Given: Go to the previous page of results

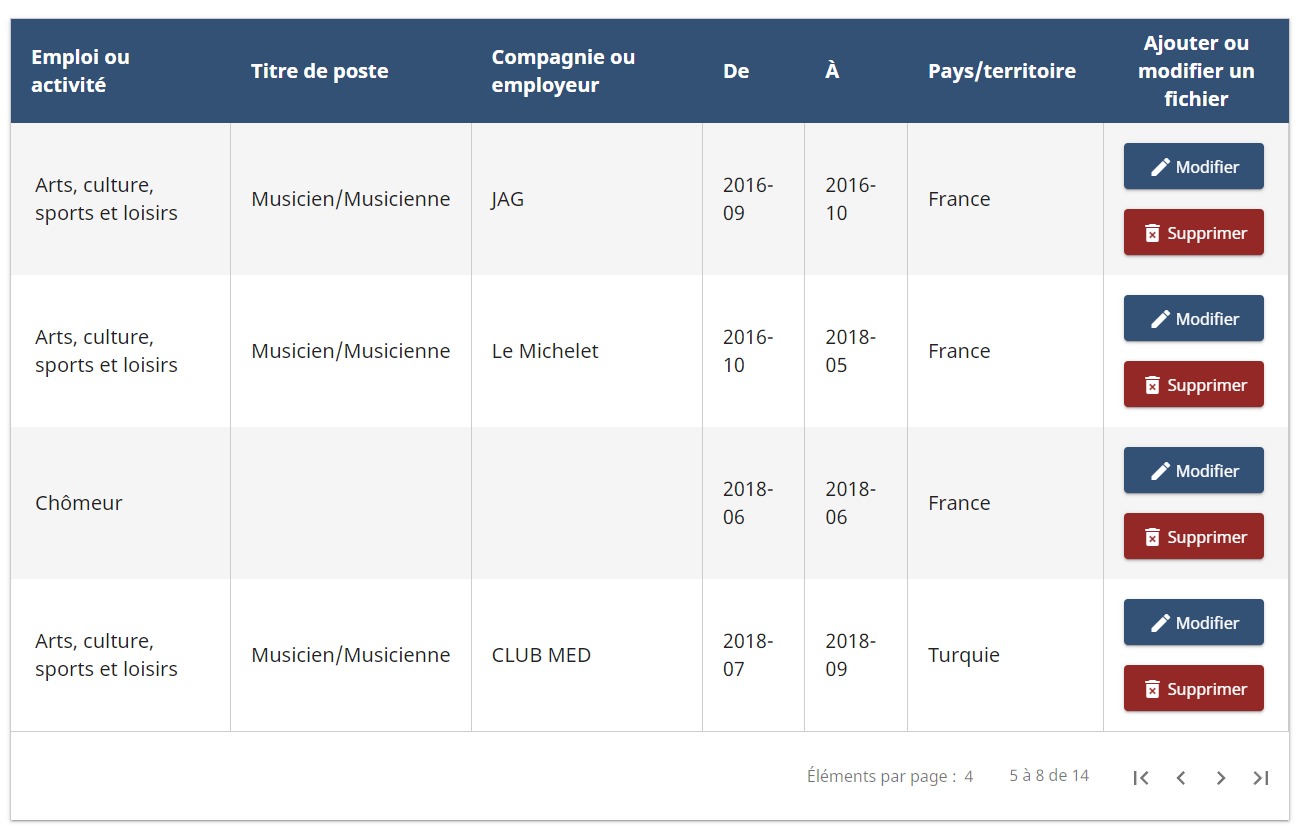Looking at the screenshot, I should pos(1181,778).
